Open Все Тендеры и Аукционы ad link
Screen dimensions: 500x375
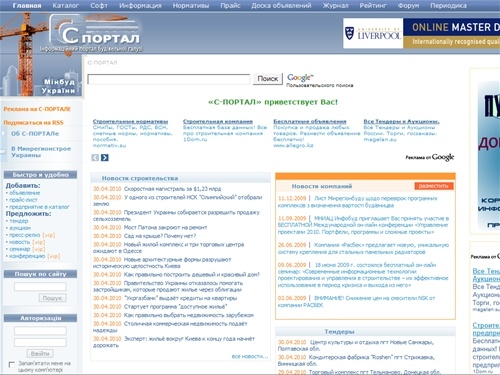coord(401,121)
